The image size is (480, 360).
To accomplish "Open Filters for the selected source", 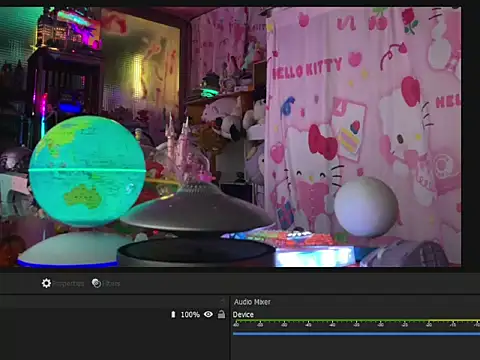I will coord(106,283).
